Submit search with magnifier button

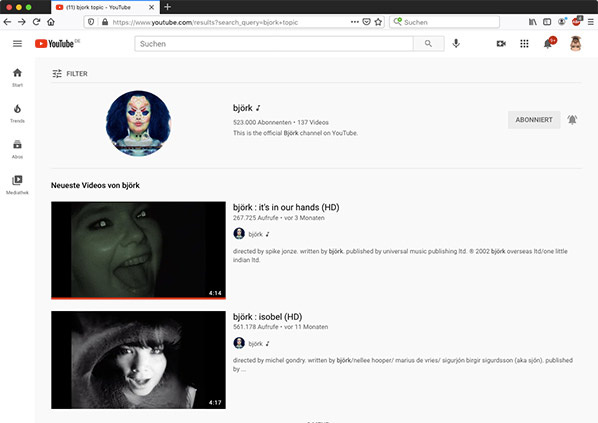pyautogui.click(x=428, y=43)
